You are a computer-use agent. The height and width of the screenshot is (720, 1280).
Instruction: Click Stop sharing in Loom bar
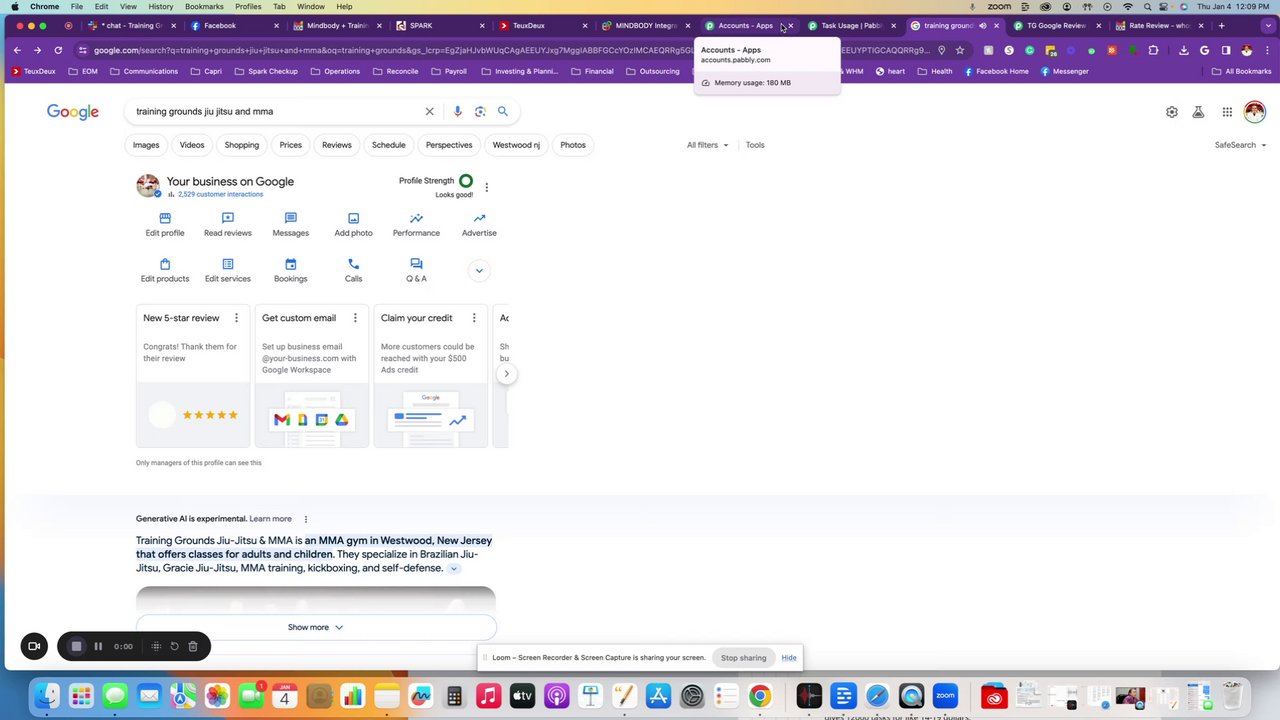point(744,657)
